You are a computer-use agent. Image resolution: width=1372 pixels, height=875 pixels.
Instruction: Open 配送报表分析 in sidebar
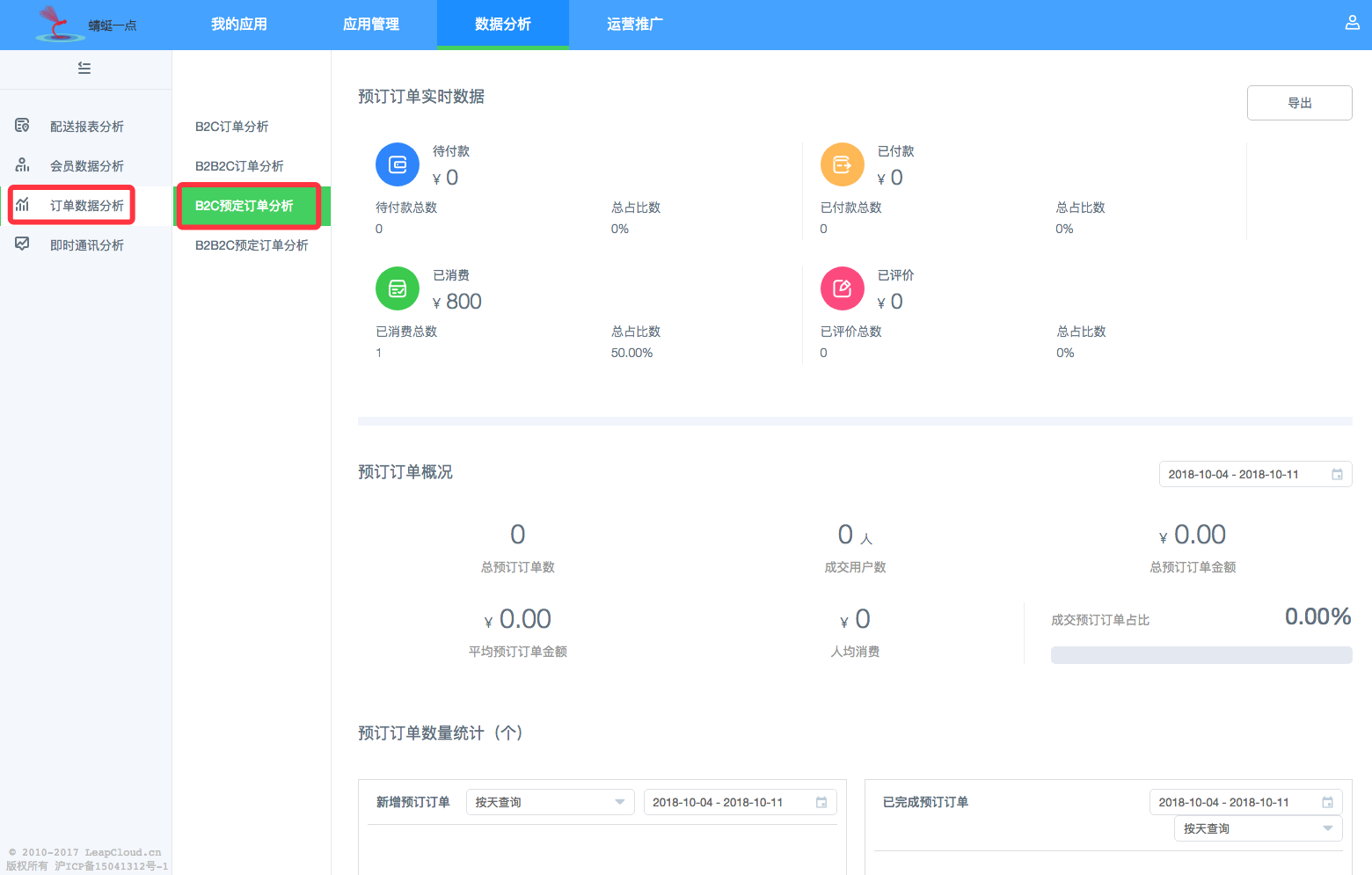point(86,127)
